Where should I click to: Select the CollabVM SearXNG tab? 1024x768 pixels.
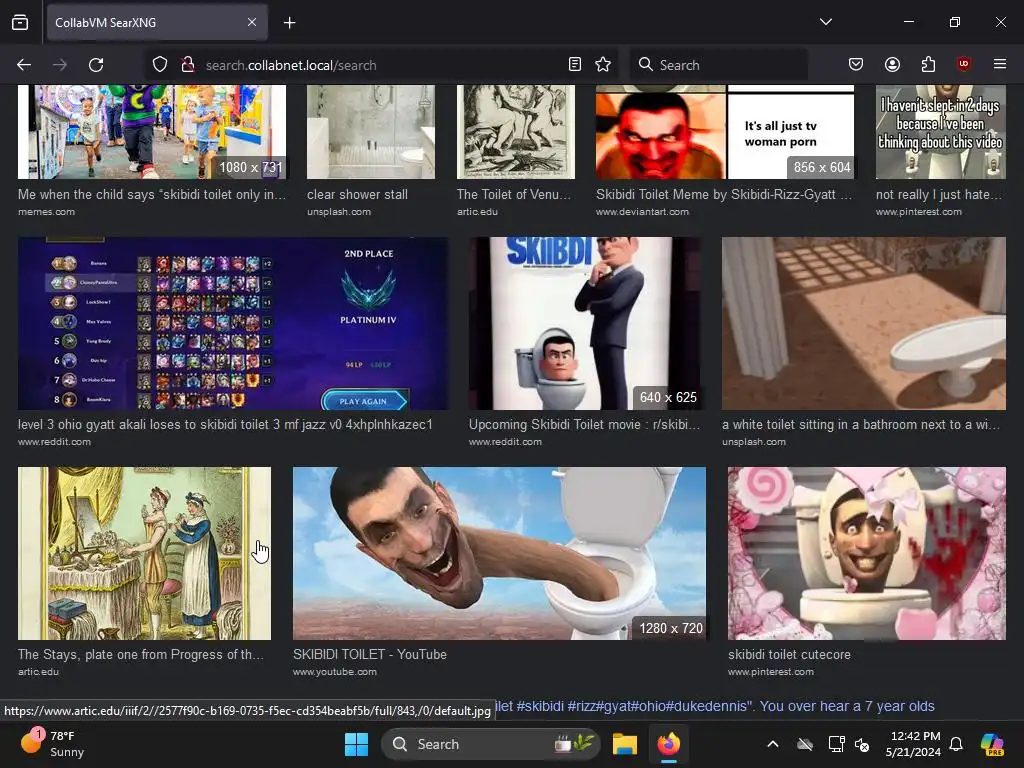pos(157,22)
